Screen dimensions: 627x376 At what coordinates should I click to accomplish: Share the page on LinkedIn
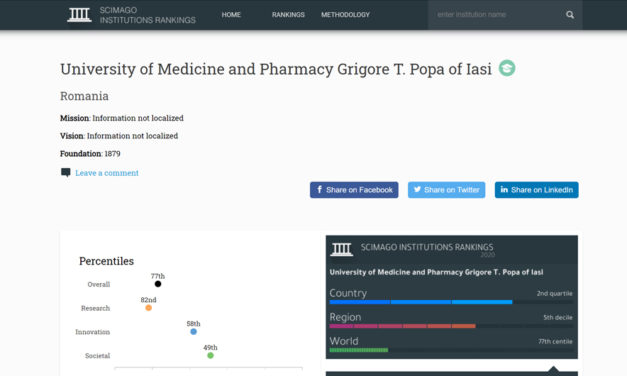(536, 190)
